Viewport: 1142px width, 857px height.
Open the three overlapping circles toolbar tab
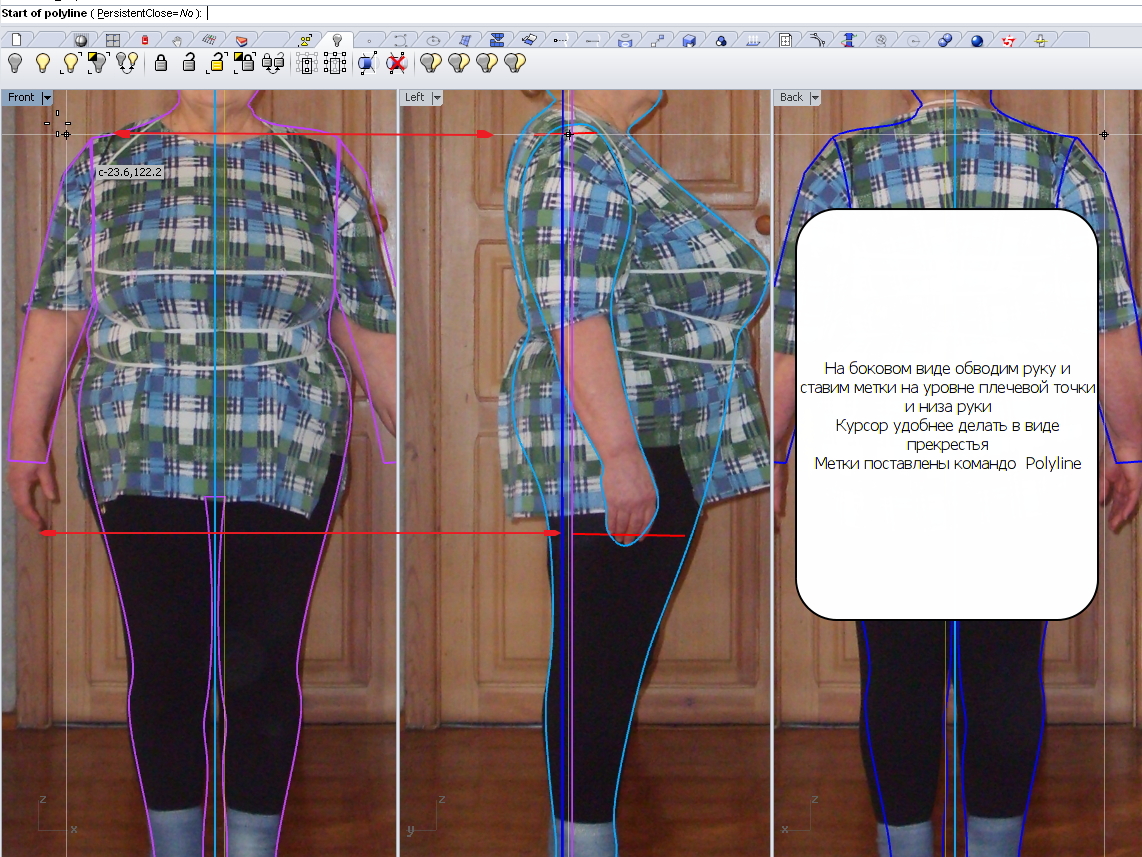click(x=721, y=40)
